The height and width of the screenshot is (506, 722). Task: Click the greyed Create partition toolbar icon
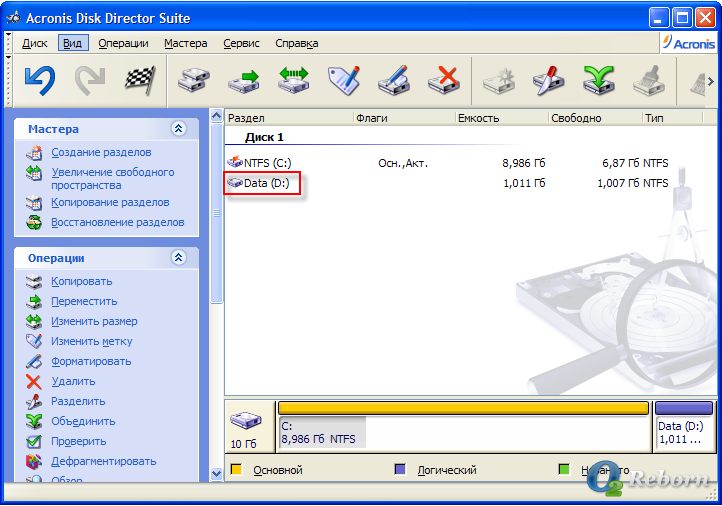[499, 81]
